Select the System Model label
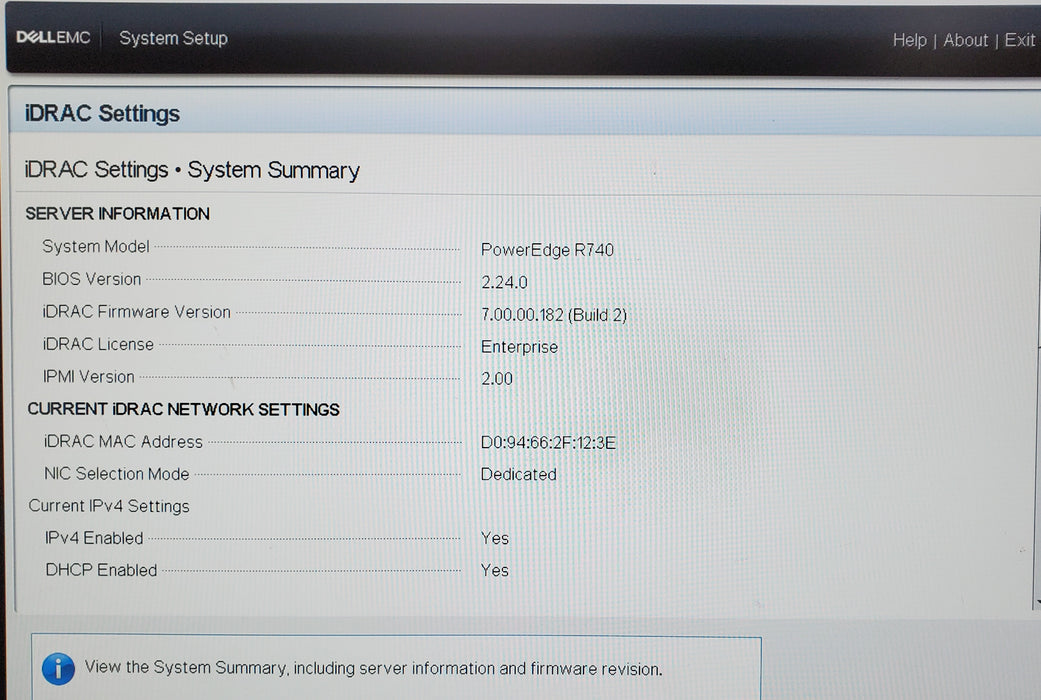 point(96,246)
